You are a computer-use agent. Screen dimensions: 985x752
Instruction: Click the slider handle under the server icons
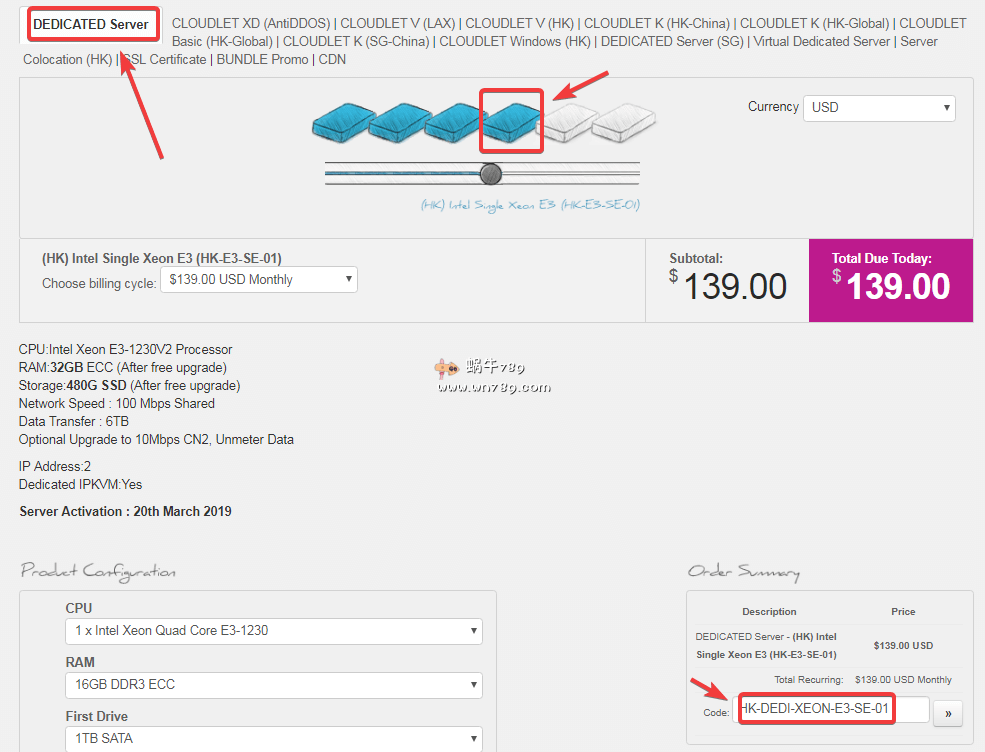pyautogui.click(x=490, y=174)
